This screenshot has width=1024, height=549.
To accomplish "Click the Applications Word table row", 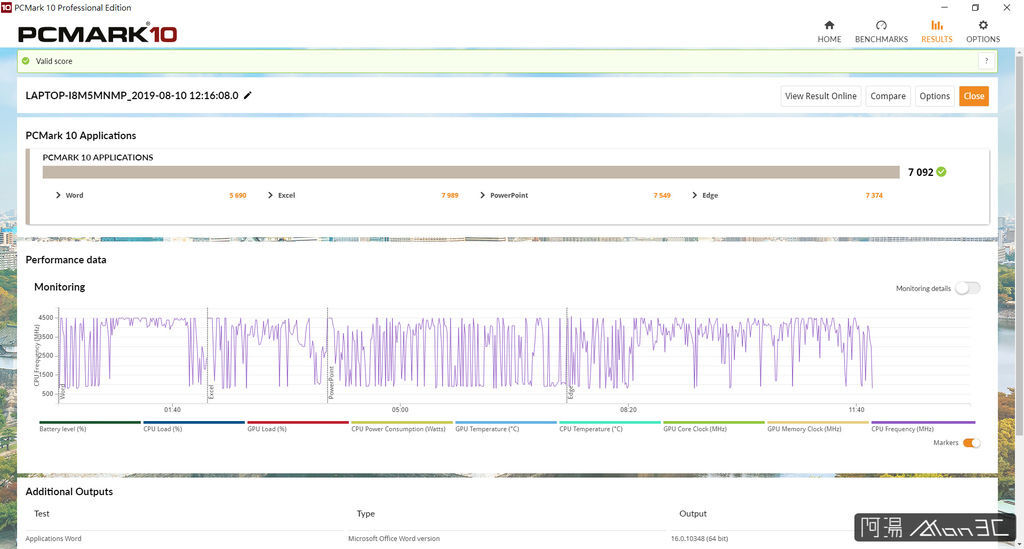I will point(506,539).
